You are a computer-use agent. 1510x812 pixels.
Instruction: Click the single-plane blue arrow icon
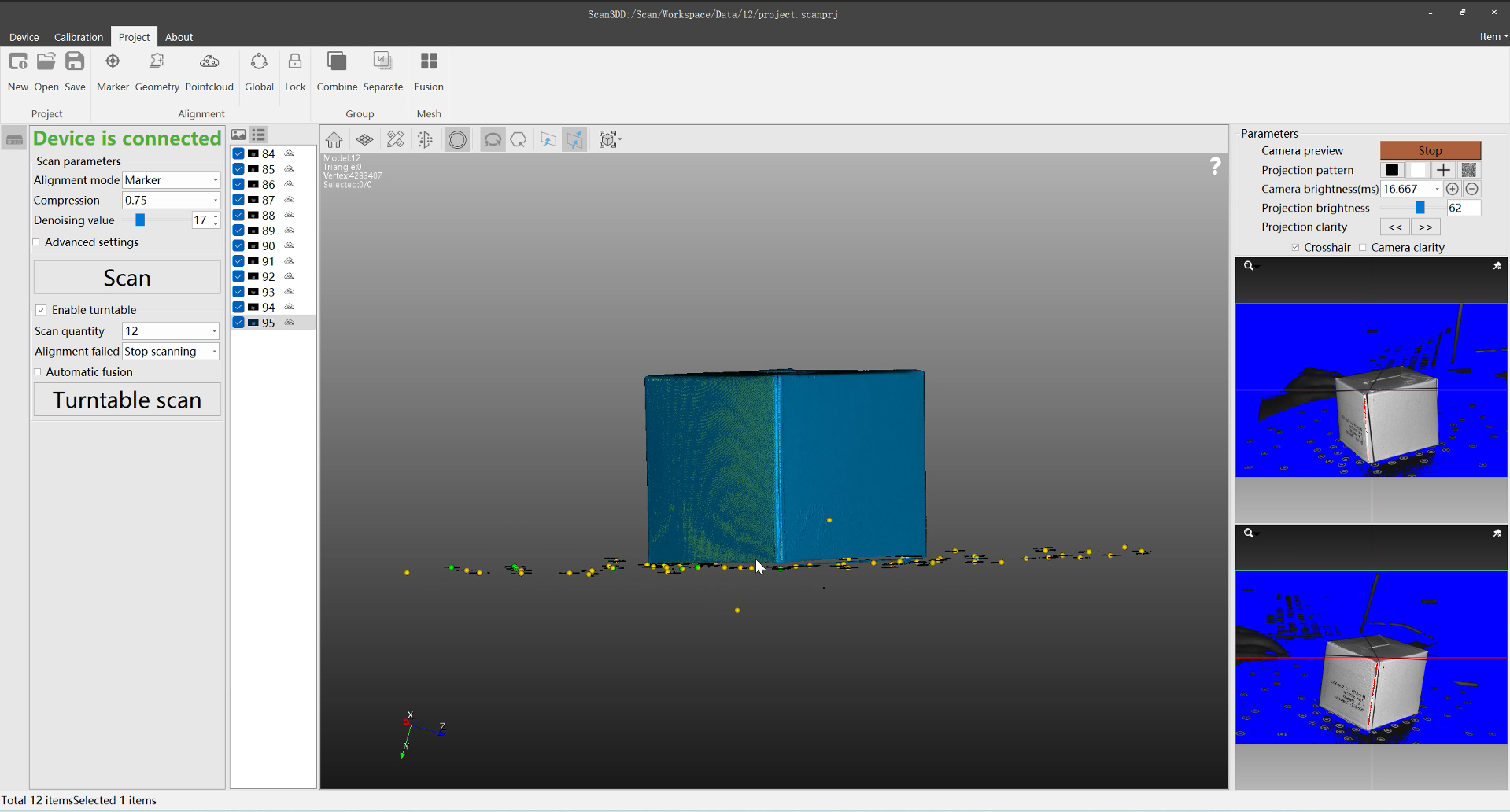coord(548,140)
